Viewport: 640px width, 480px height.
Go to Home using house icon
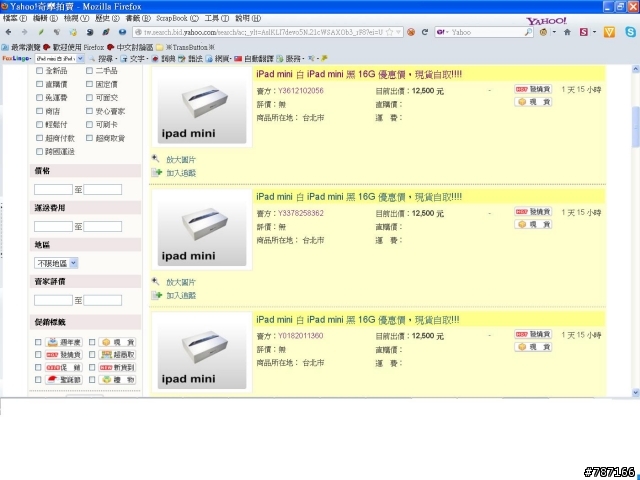567,32
